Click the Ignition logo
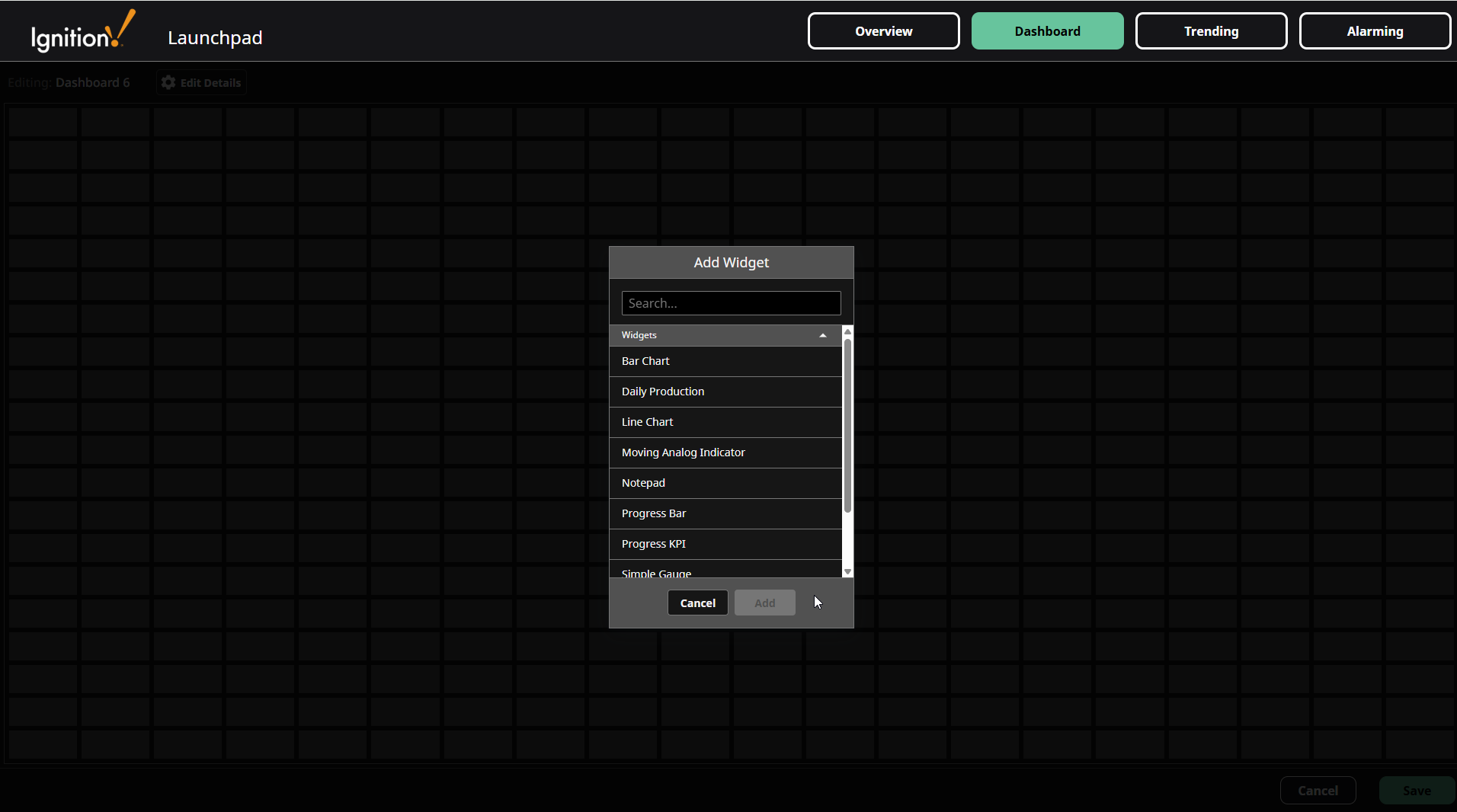Screen dimensions: 1457x812 click(x=80, y=30)
